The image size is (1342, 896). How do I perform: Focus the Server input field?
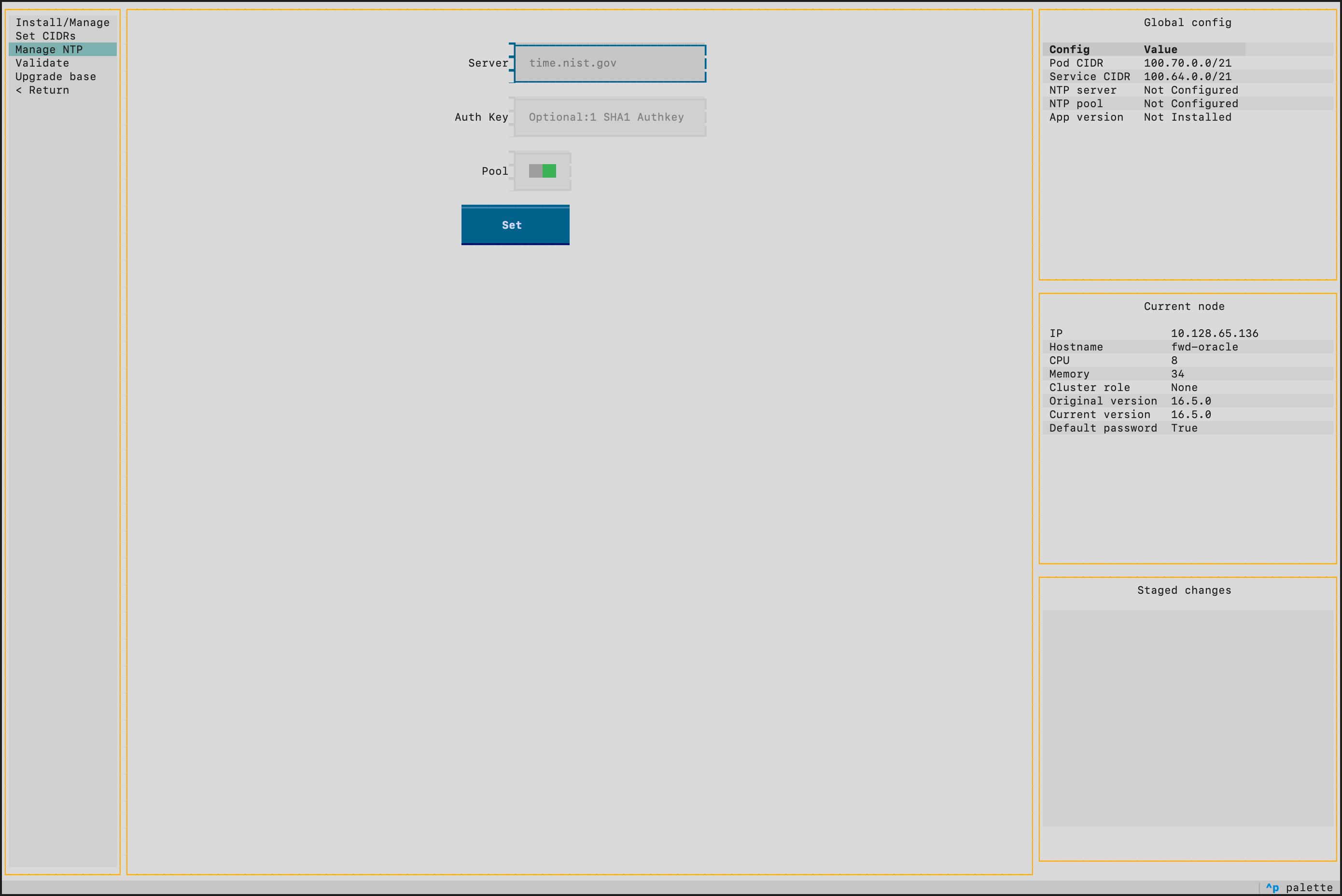point(610,63)
